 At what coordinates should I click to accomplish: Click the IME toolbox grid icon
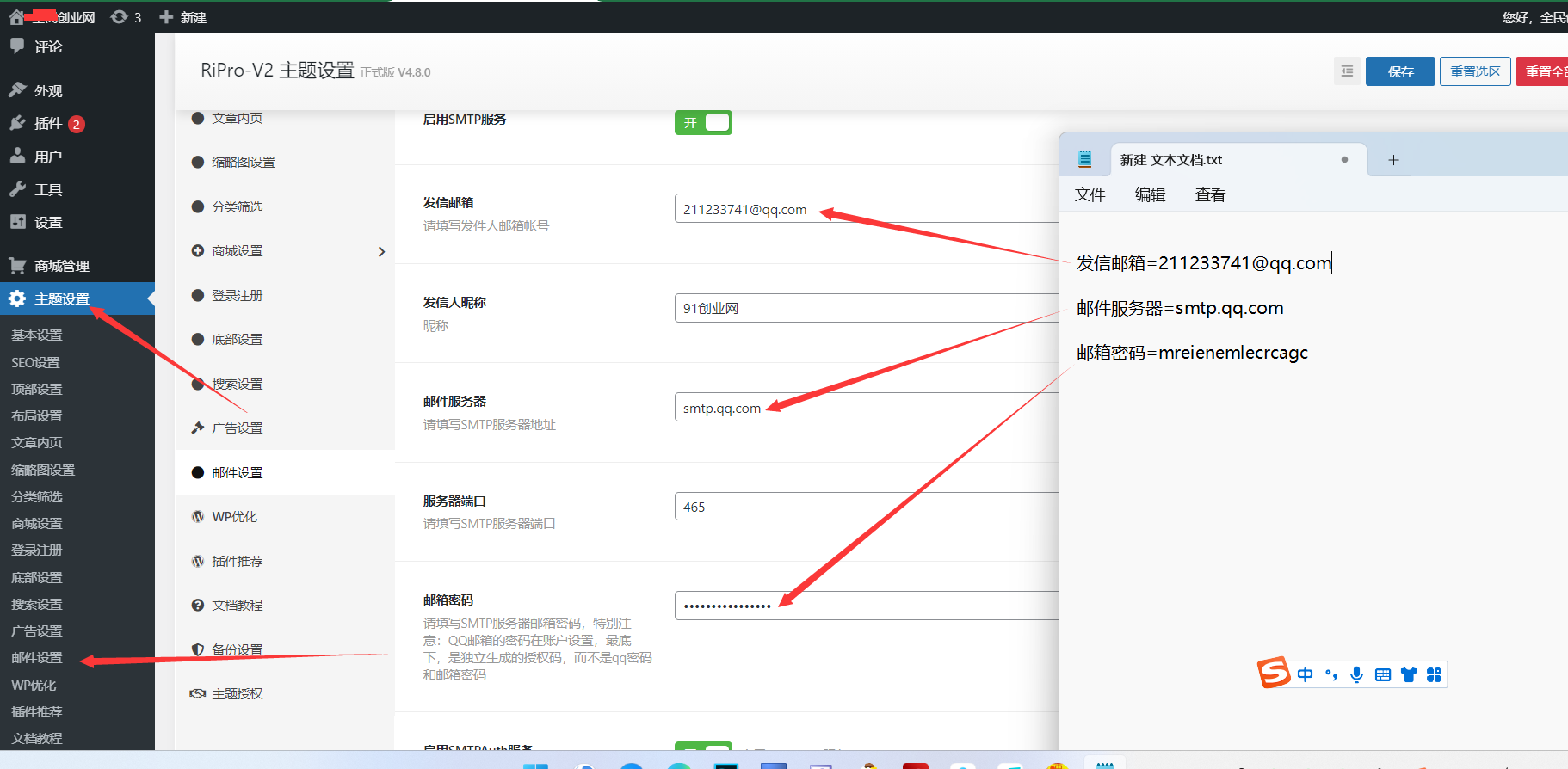1434,674
